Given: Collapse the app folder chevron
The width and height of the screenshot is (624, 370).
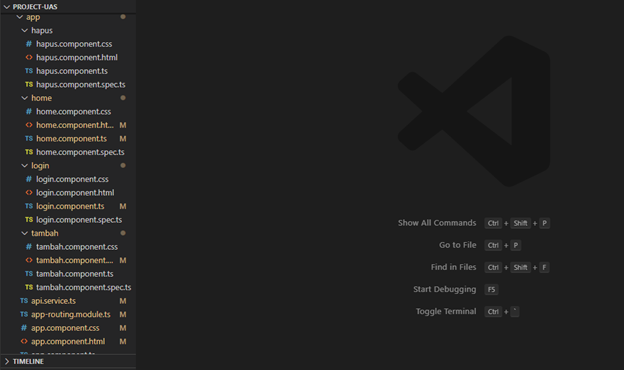Looking at the screenshot, I should (x=20, y=17).
